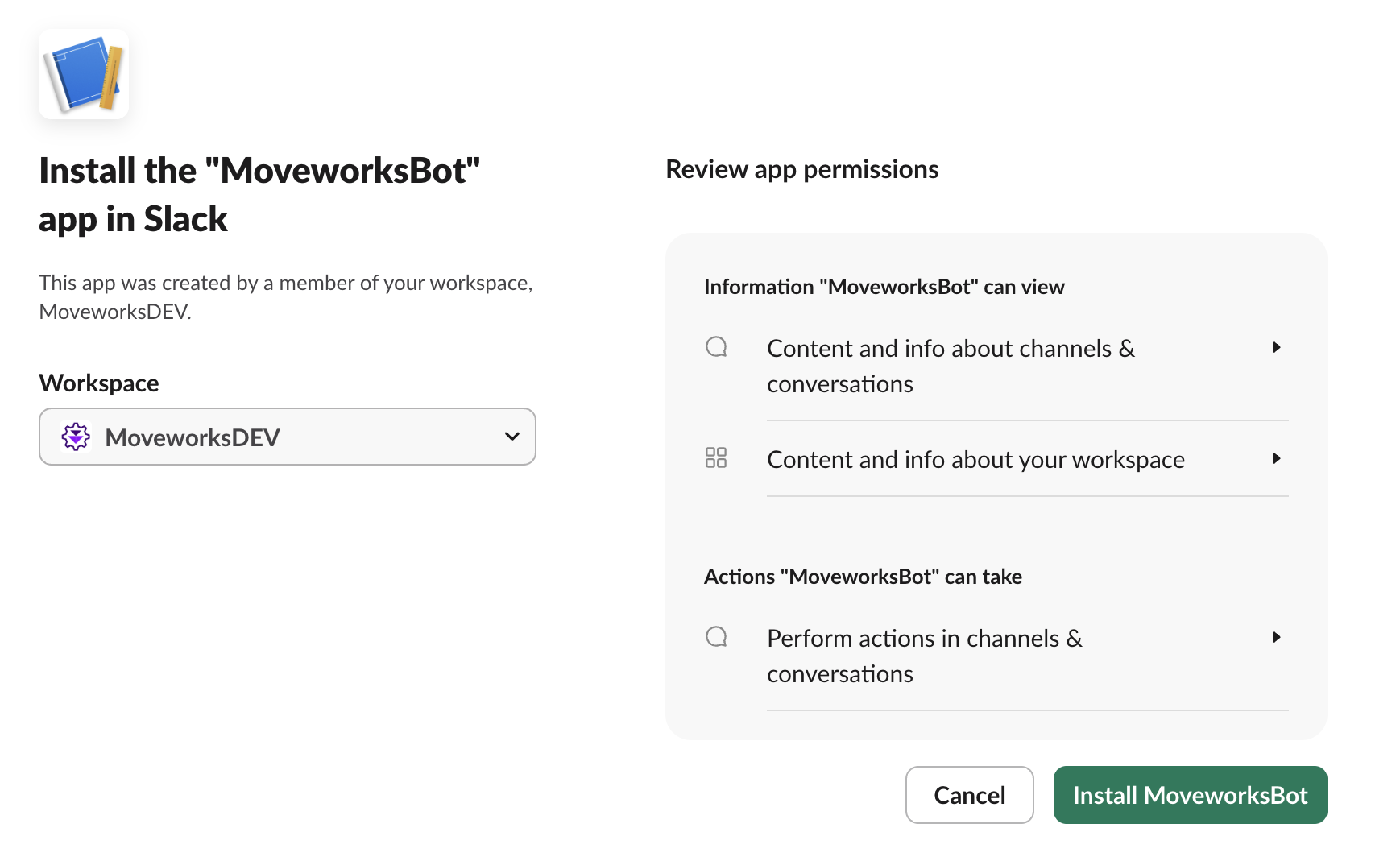Select 'Content and info about your workspace' text
This screenshot has width=1400, height=865.
click(976, 459)
